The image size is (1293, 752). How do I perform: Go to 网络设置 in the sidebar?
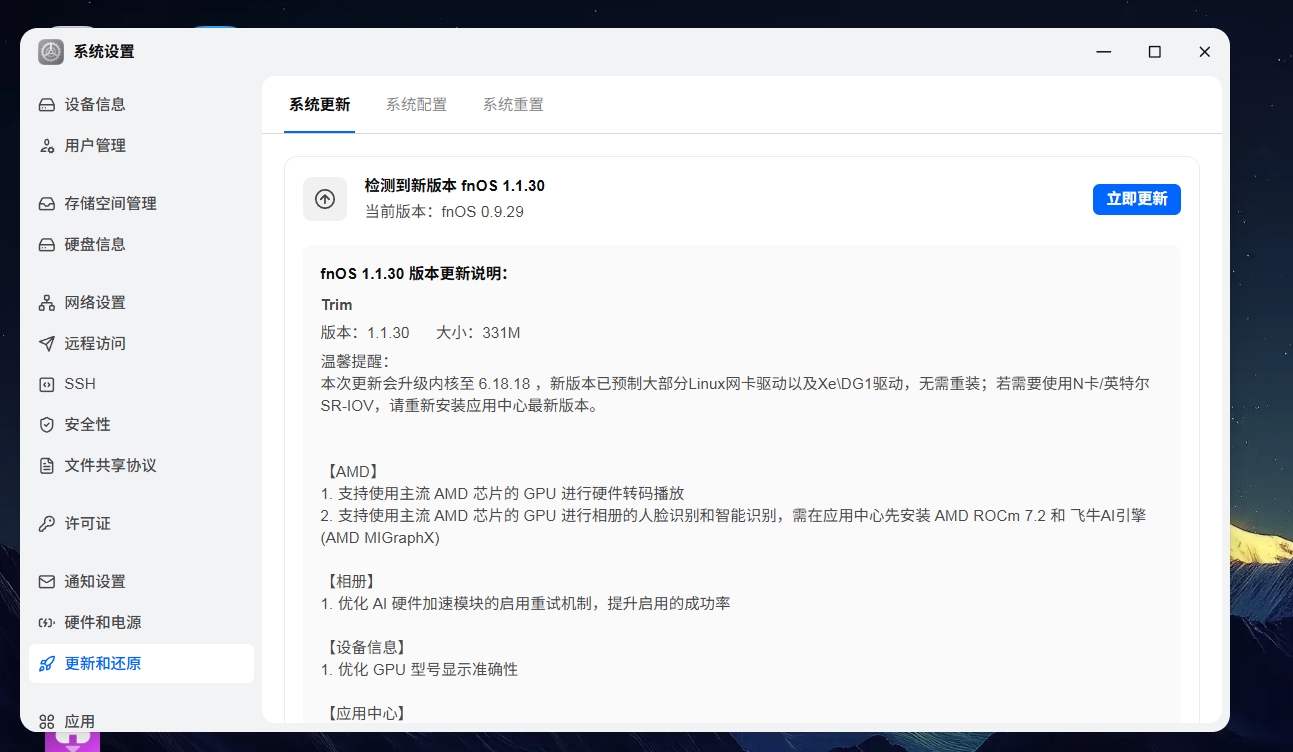(x=141, y=303)
